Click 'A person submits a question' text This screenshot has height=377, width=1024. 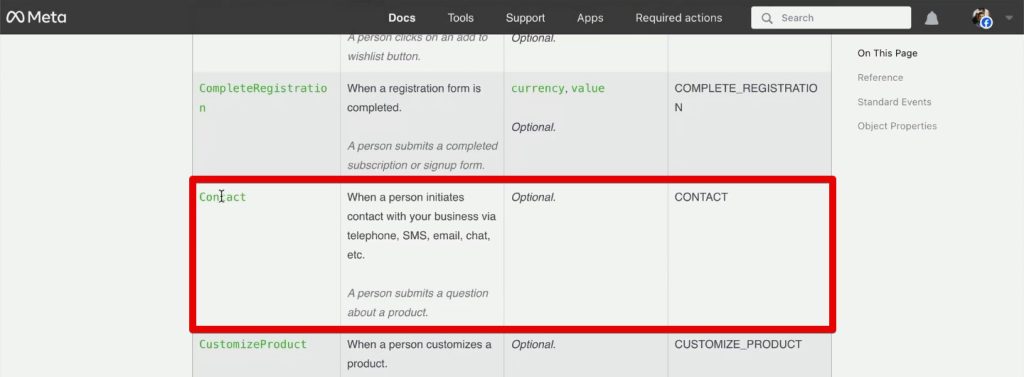point(417,303)
